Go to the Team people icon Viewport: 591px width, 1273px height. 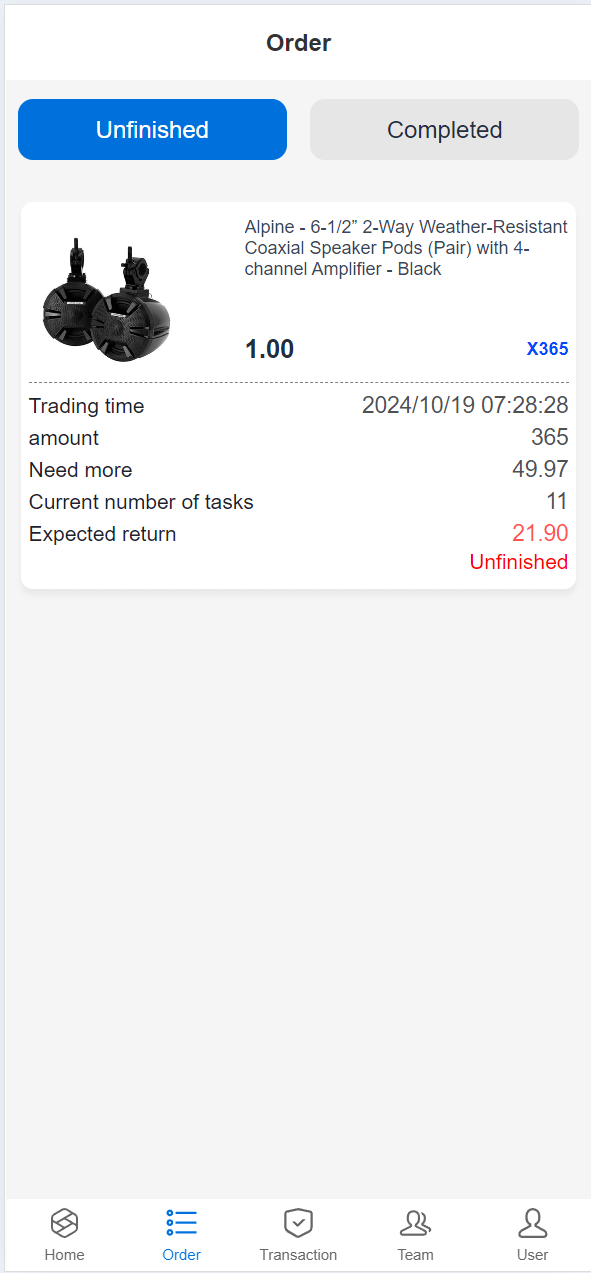[415, 1222]
